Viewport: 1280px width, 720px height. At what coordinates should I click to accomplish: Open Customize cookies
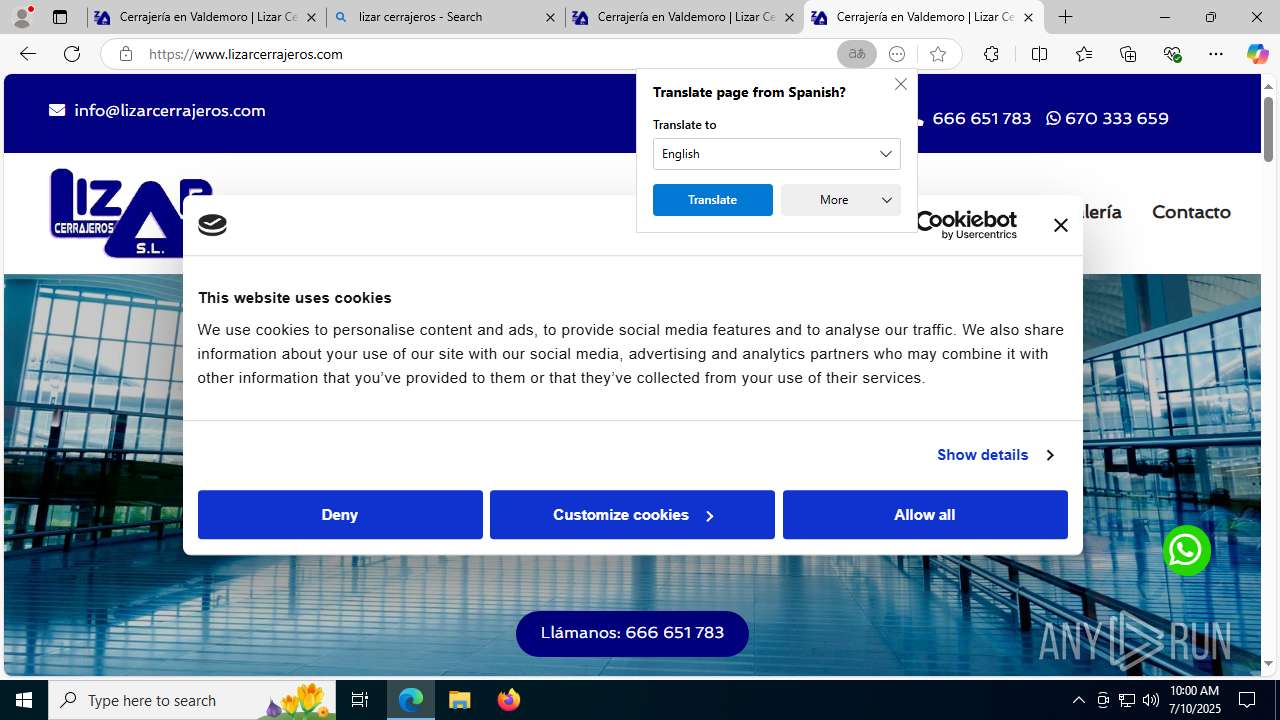tap(632, 515)
